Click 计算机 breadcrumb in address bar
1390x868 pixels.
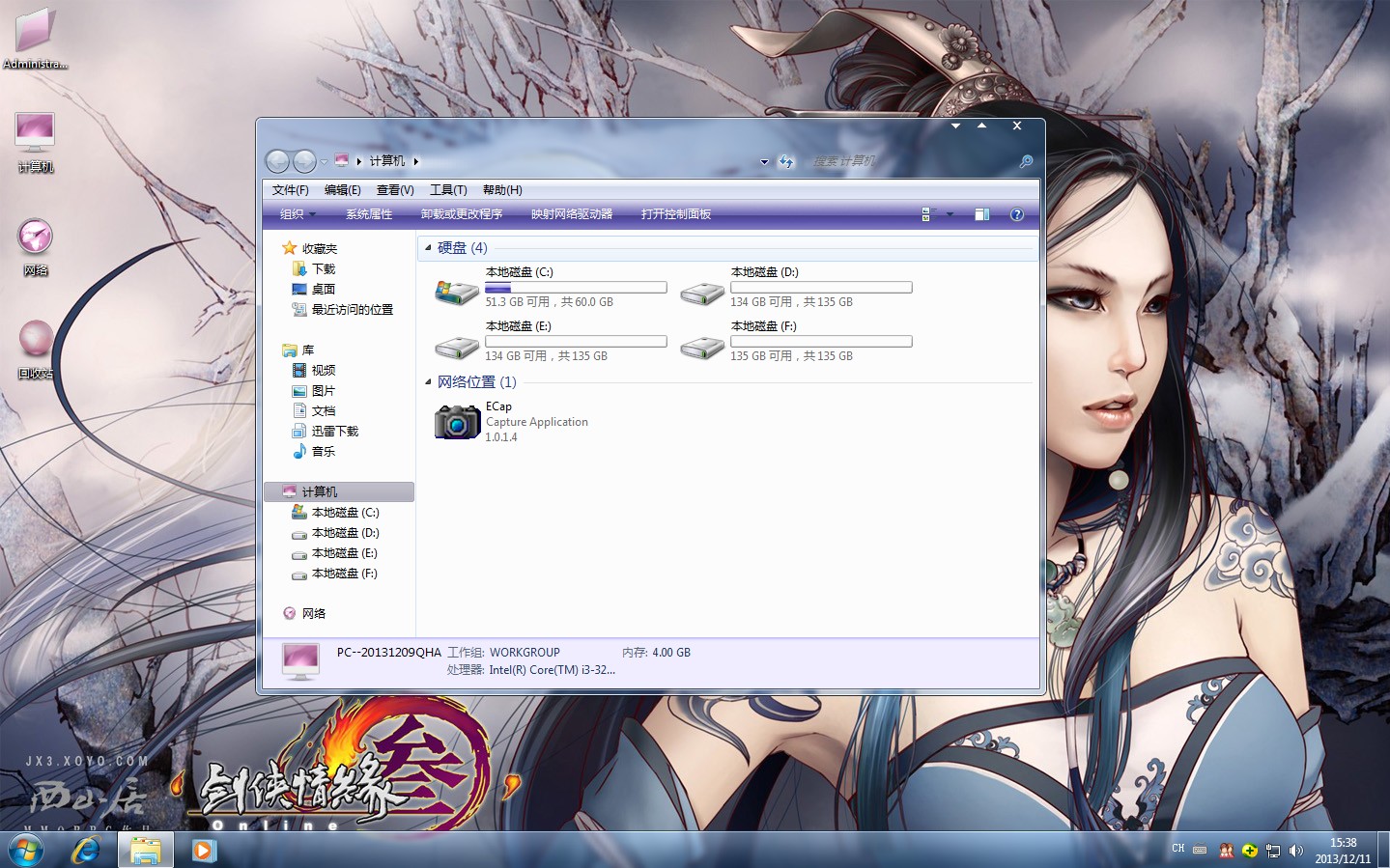(387, 161)
